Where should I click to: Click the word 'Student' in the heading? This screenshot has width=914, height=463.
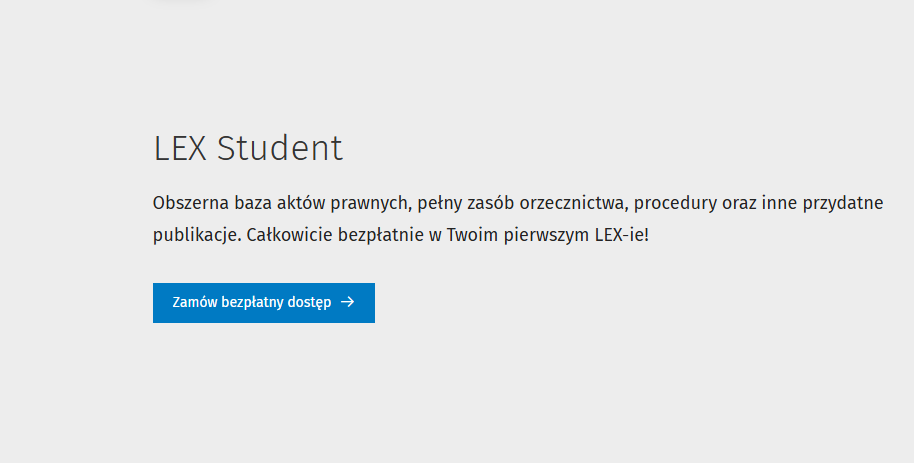[x=280, y=148]
